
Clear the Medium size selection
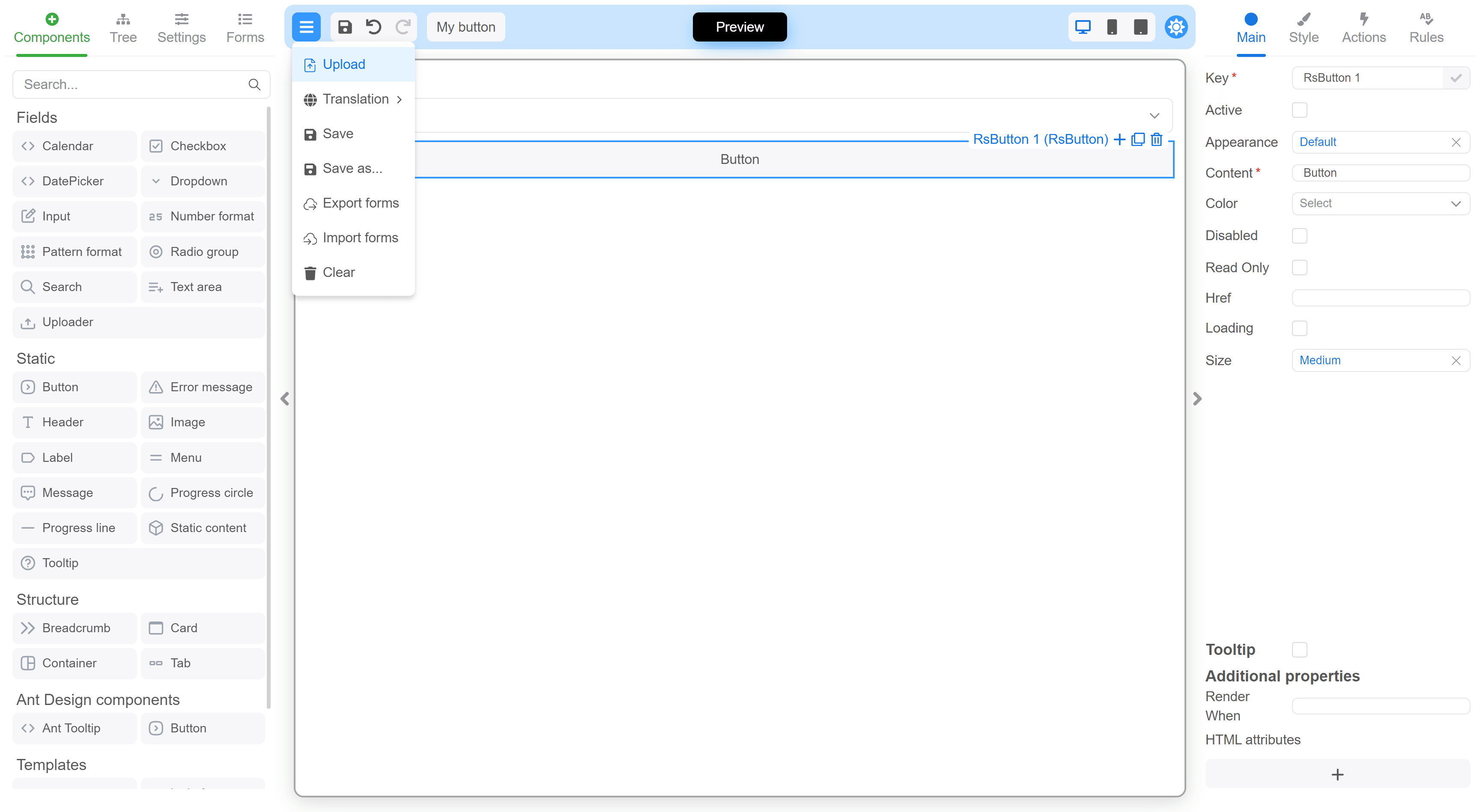click(1455, 361)
